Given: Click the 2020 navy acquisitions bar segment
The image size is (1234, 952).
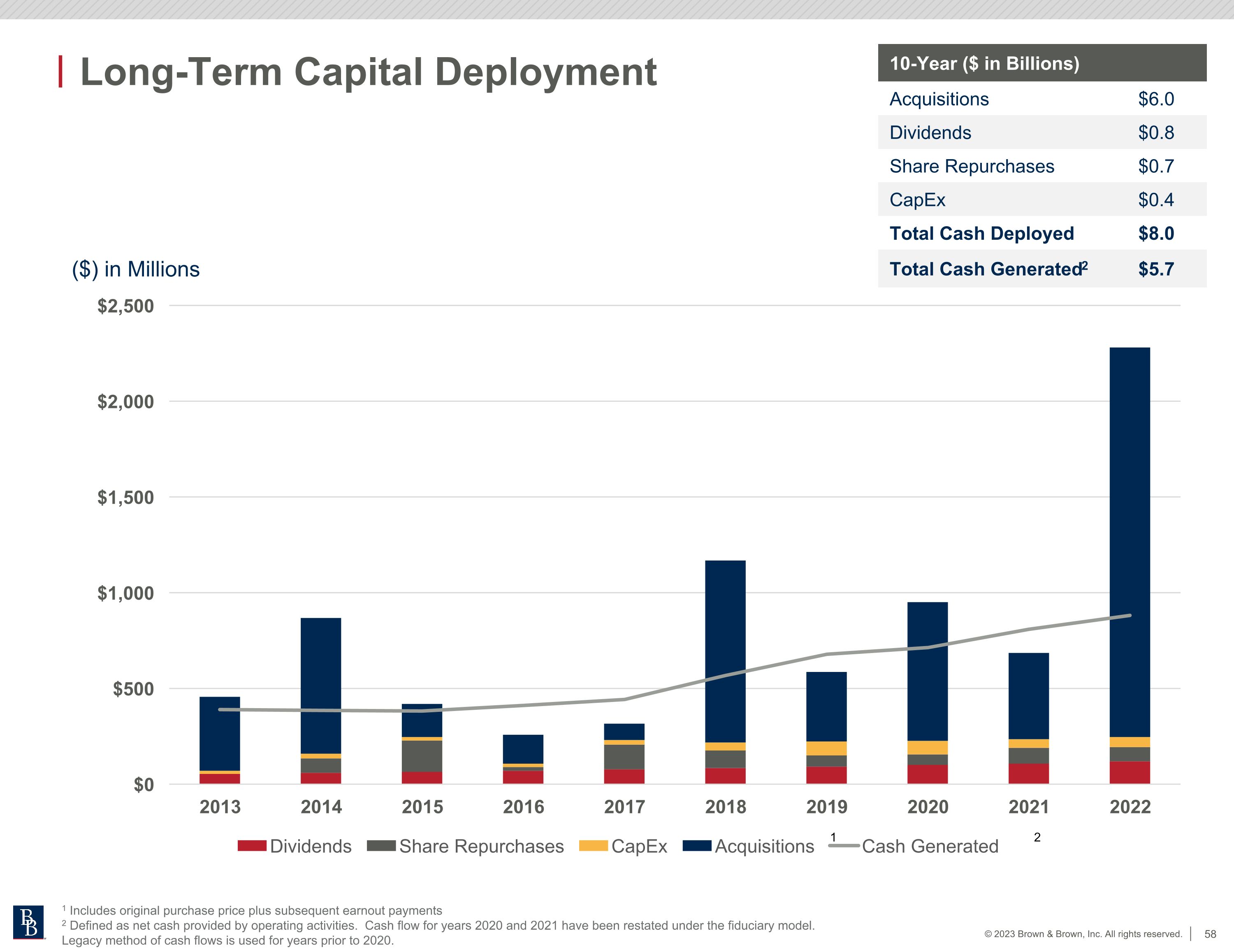Looking at the screenshot, I should [928, 671].
